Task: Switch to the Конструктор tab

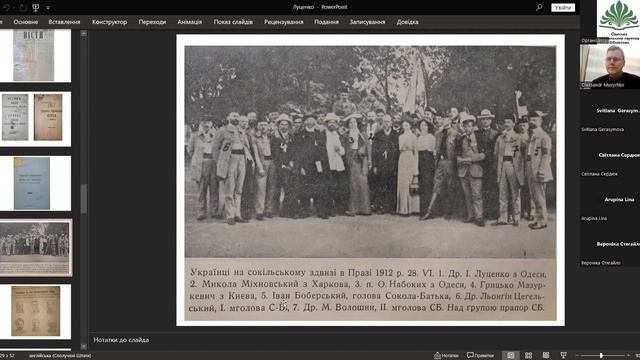Action: (x=109, y=22)
